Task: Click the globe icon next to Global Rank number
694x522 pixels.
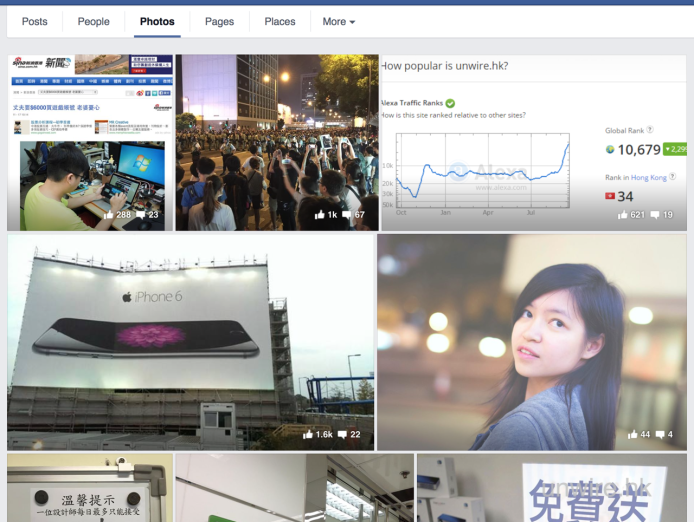Action: pyautogui.click(x=610, y=150)
